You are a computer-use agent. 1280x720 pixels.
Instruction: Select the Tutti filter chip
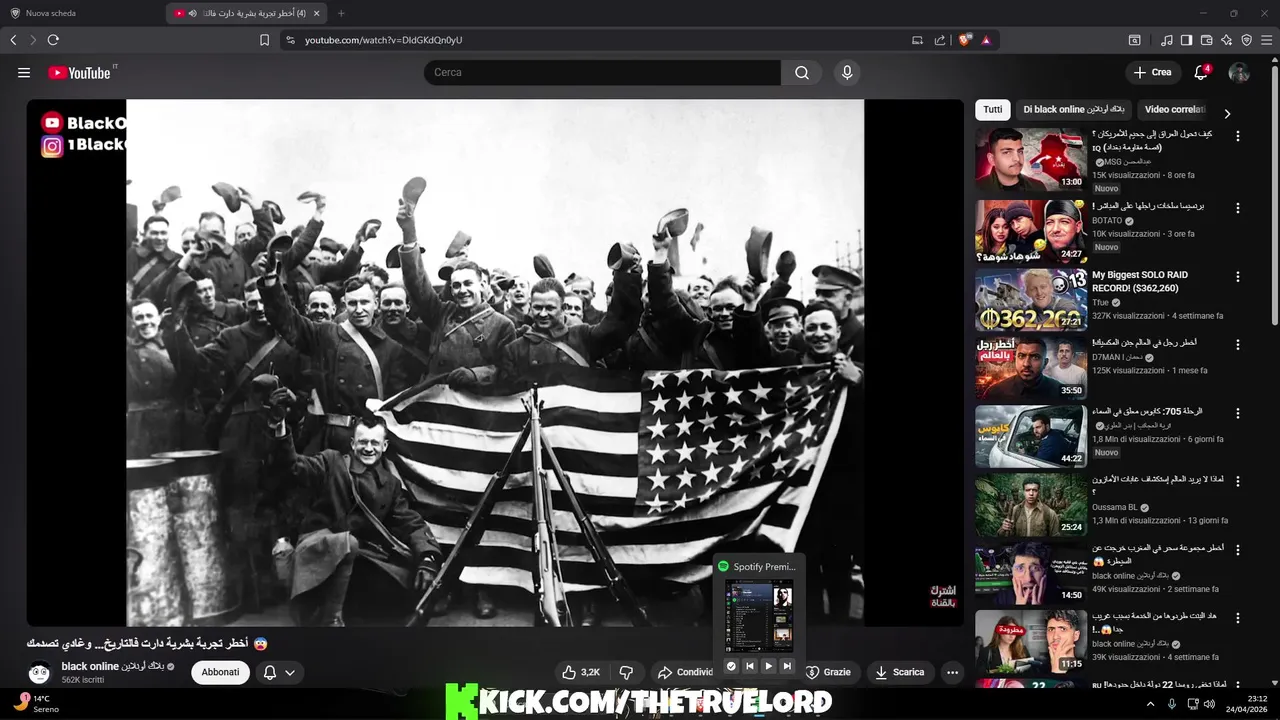coord(993,110)
